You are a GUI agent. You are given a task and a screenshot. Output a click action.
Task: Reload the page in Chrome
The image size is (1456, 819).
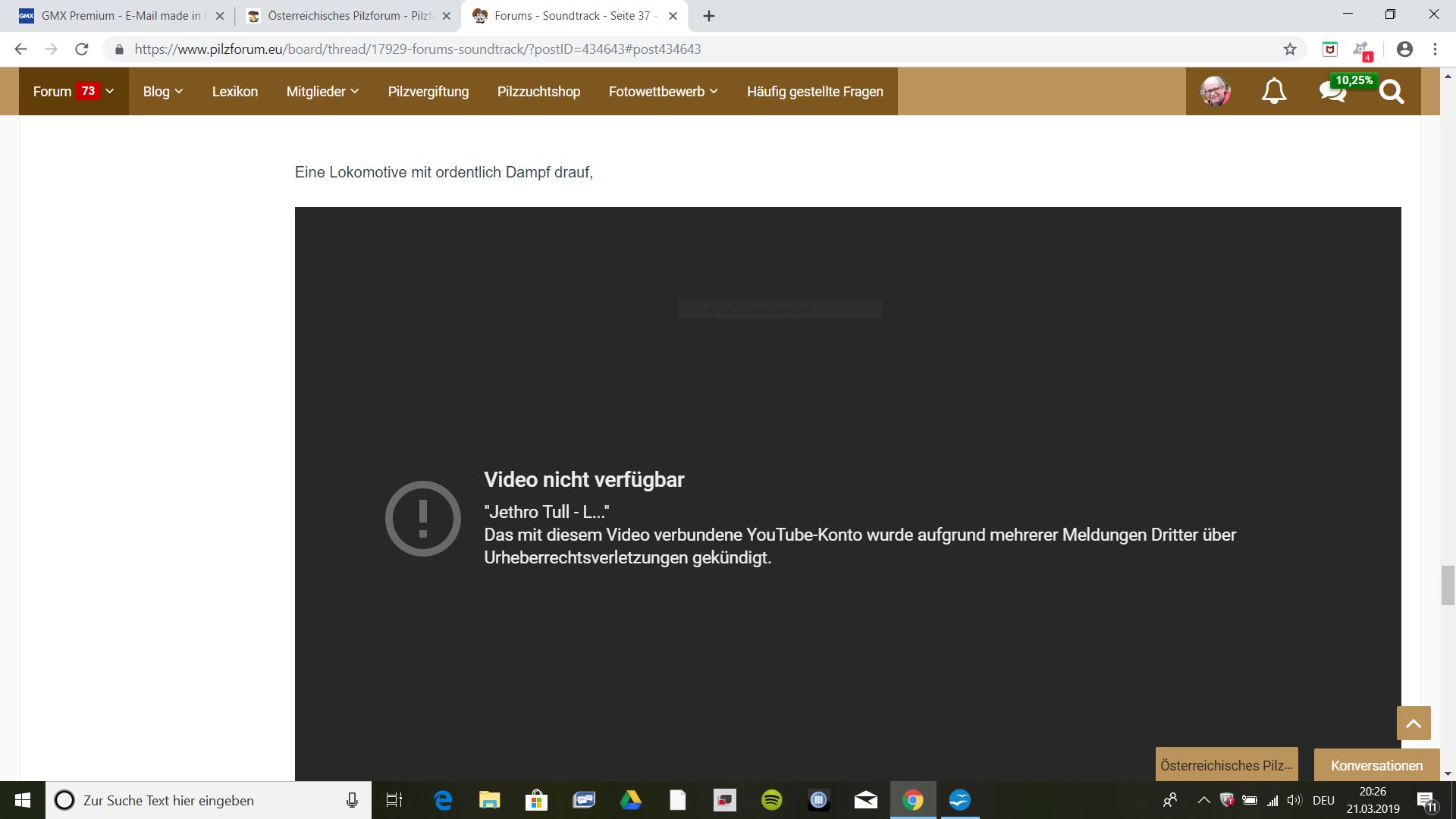82,49
